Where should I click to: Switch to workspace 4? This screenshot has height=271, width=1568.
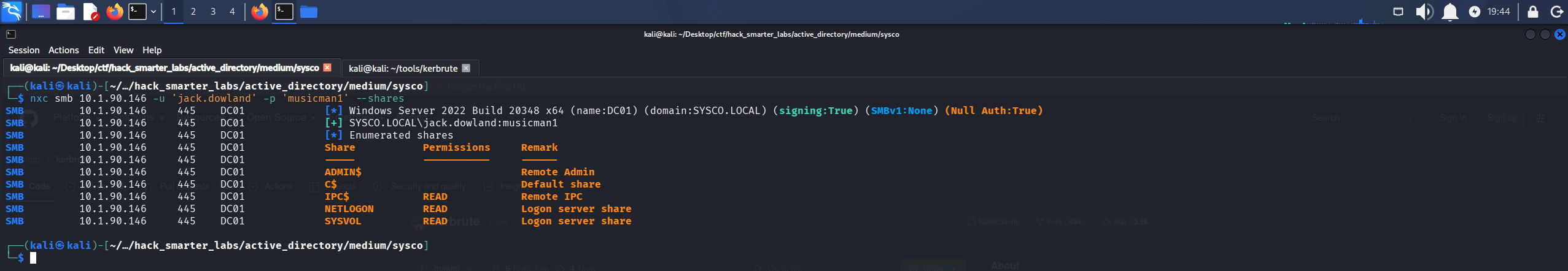coord(232,11)
